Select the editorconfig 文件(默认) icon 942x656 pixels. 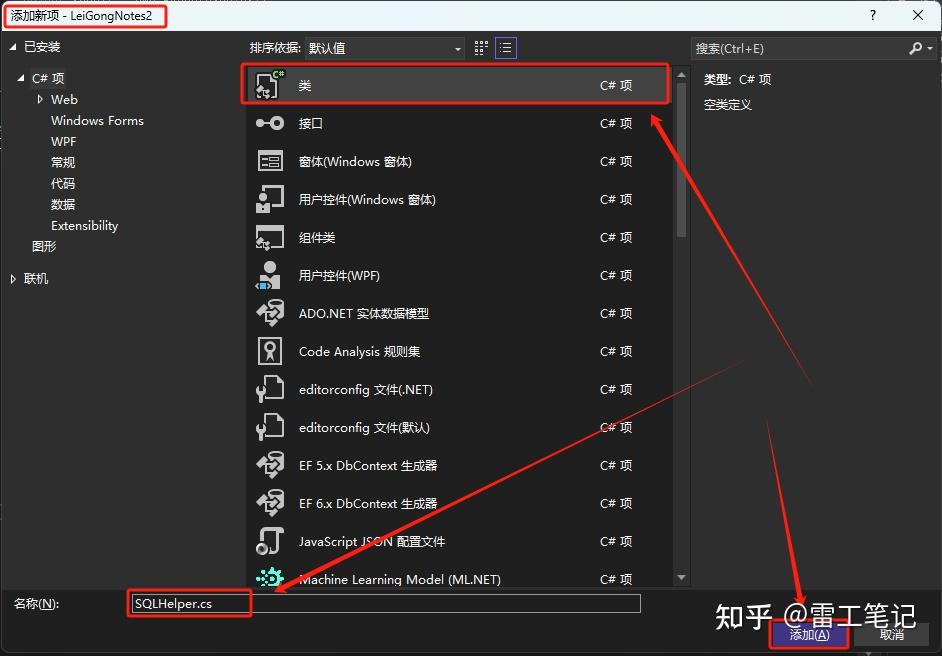coord(270,427)
